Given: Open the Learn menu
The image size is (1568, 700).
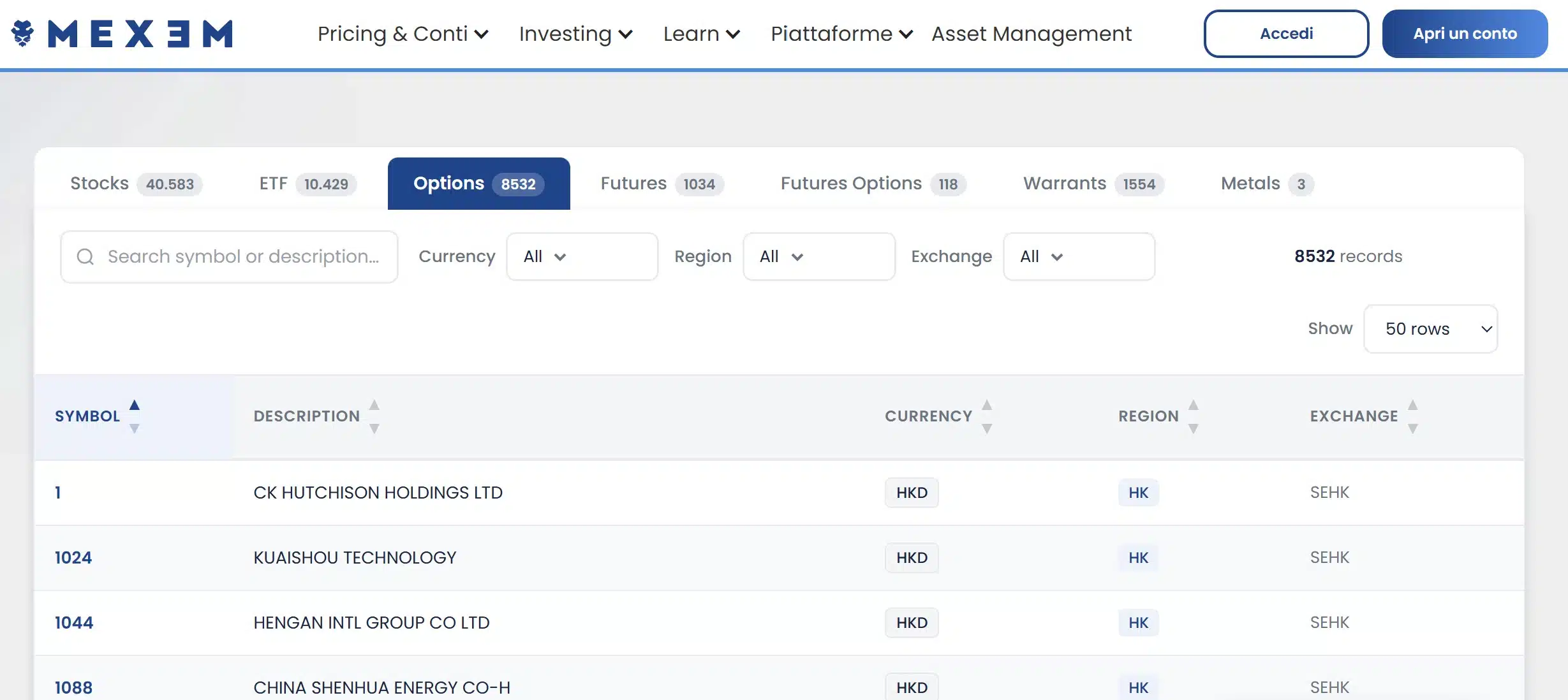Looking at the screenshot, I should (700, 34).
